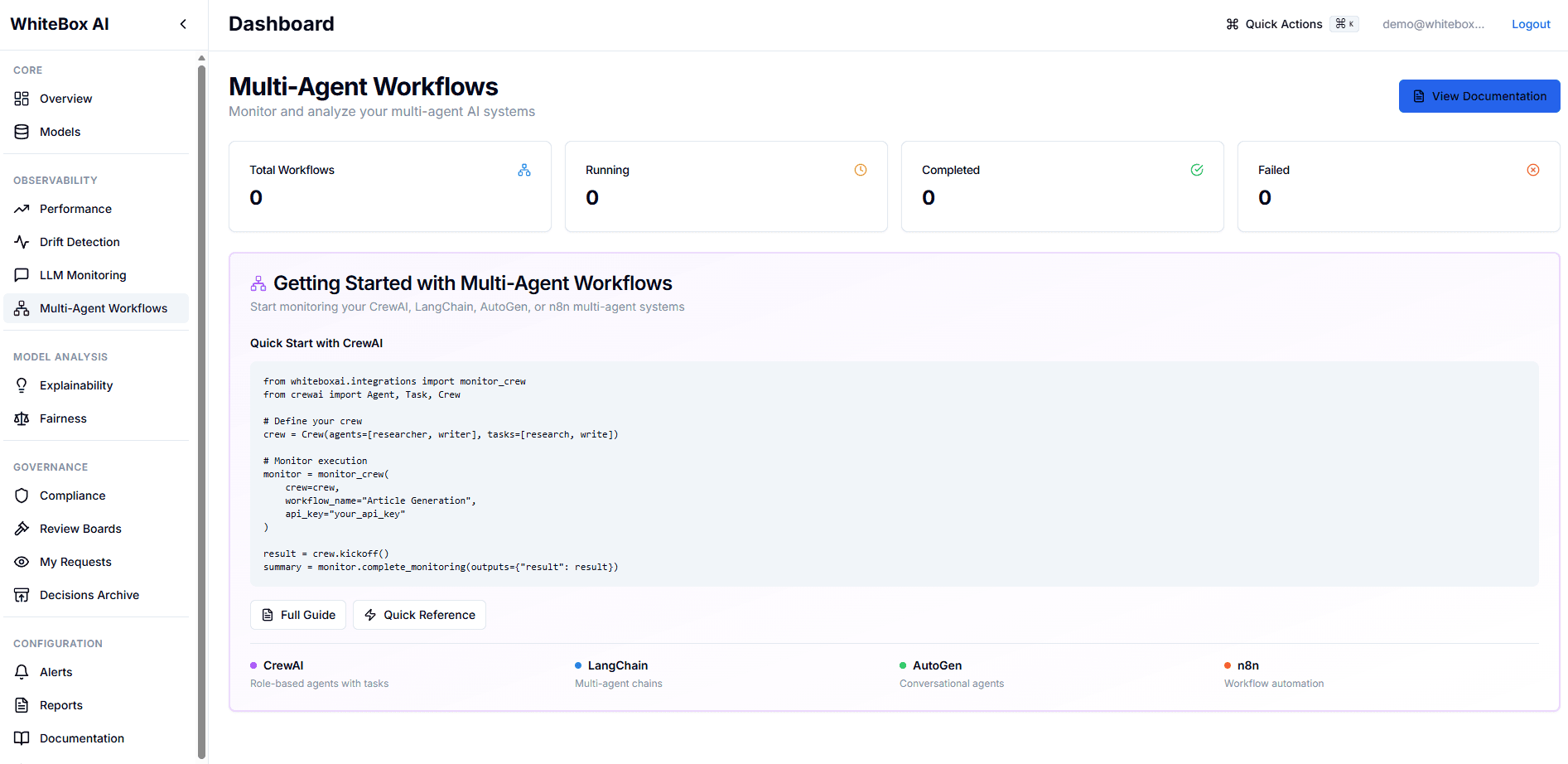This screenshot has height=764, width=1568.
Task: Click the Compliance shield icon
Action: pyautogui.click(x=22, y=496)
